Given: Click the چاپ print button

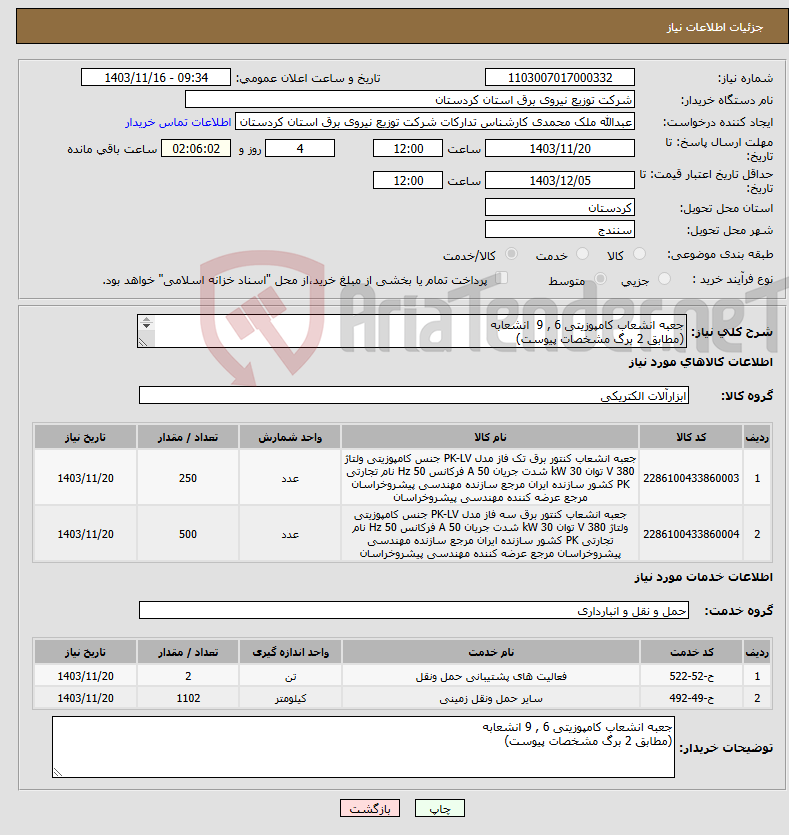Looking at the screenshot, I should (x=440, y=808).
